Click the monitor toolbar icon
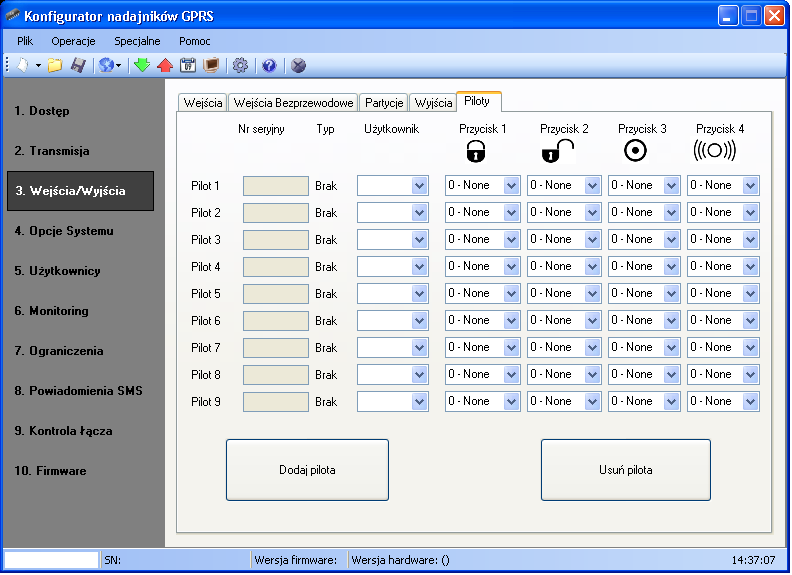792x575 pixels. pyautogui.click(x=211, y=65)
